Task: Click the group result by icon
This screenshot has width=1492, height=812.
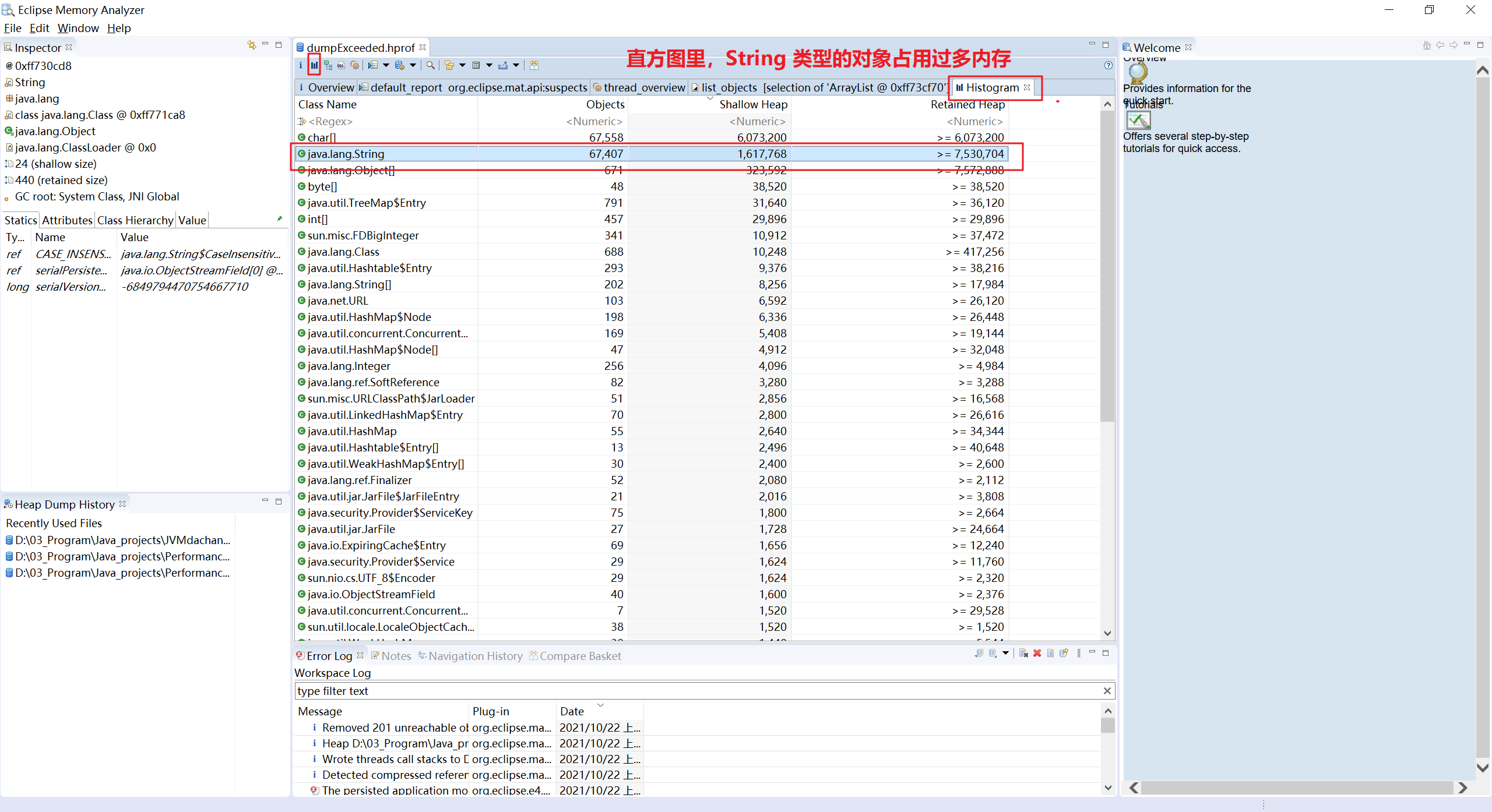Action: click(449, 65)
